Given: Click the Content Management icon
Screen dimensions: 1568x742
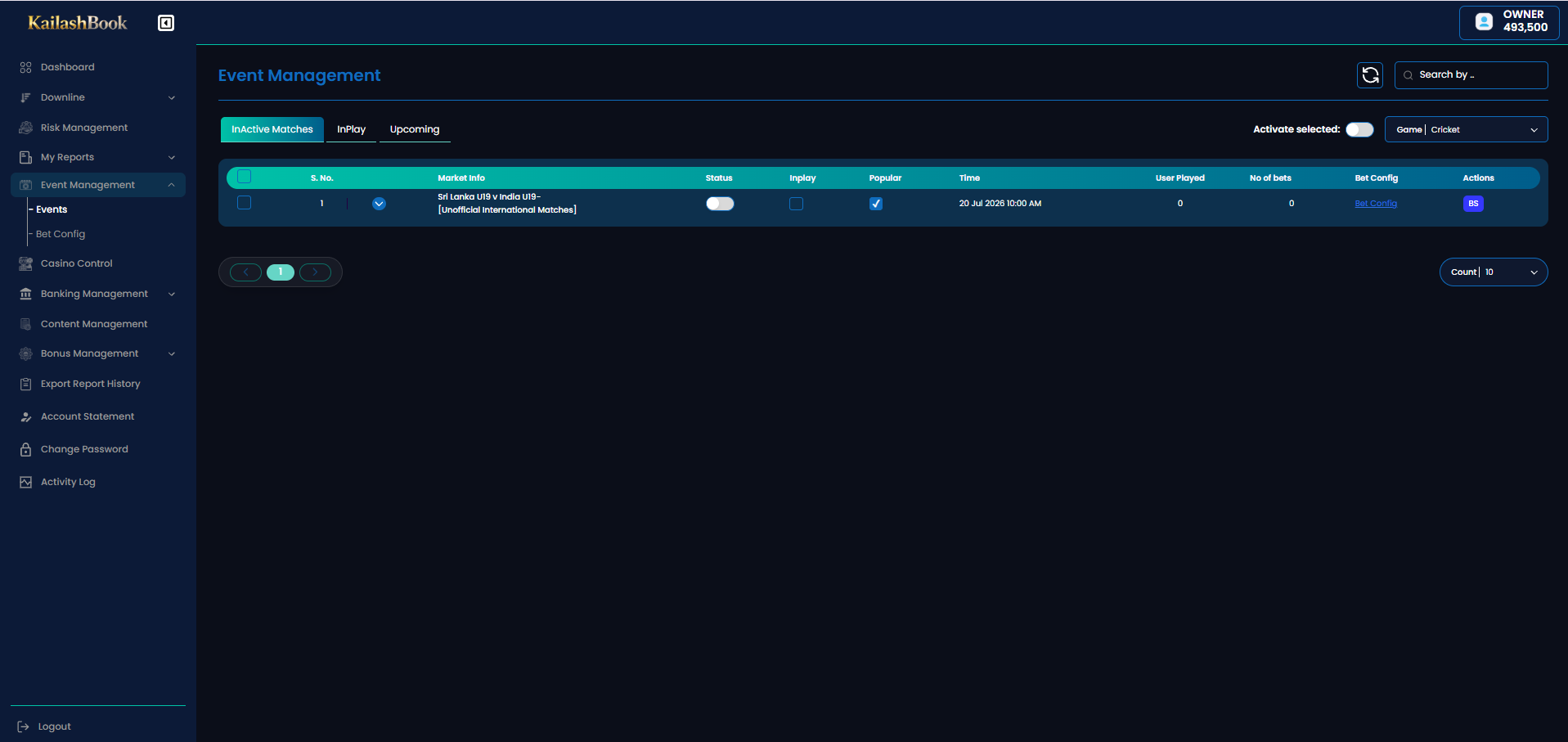Looking at the screenshot, I should coord(25,324).
